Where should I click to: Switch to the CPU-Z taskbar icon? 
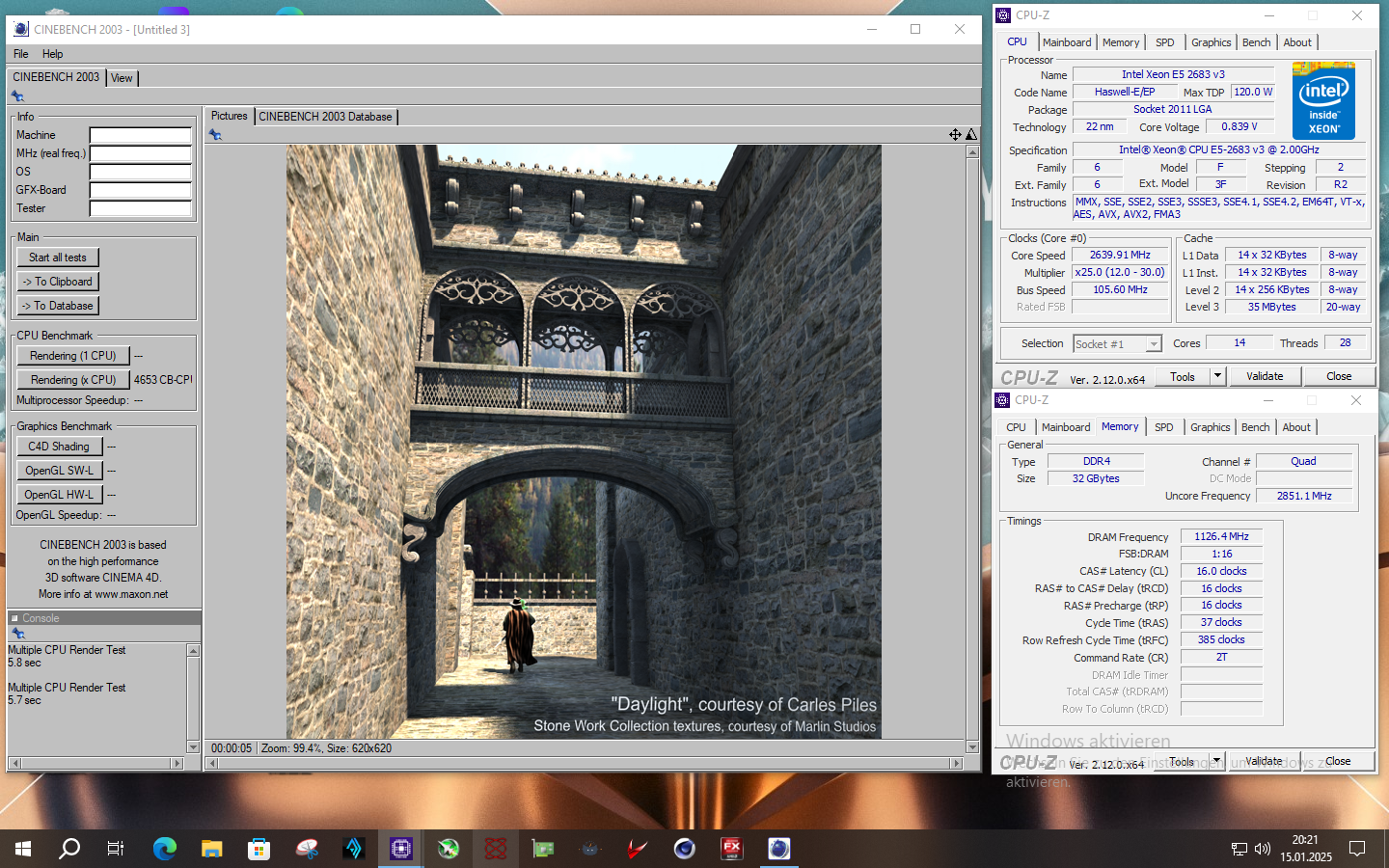[400, 849]
